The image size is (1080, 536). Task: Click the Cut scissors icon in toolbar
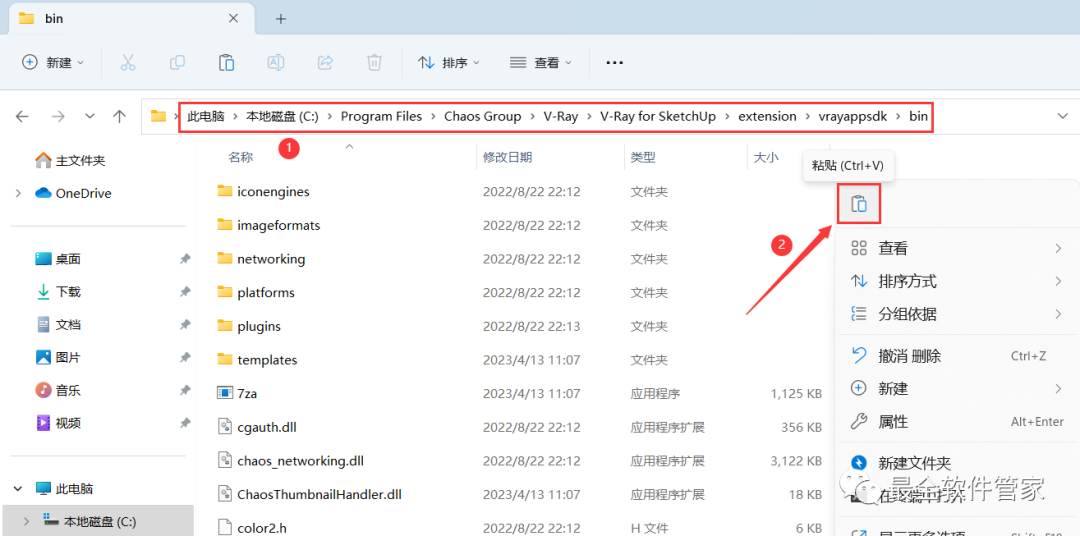pyautogui.click(x=127, y=63)
